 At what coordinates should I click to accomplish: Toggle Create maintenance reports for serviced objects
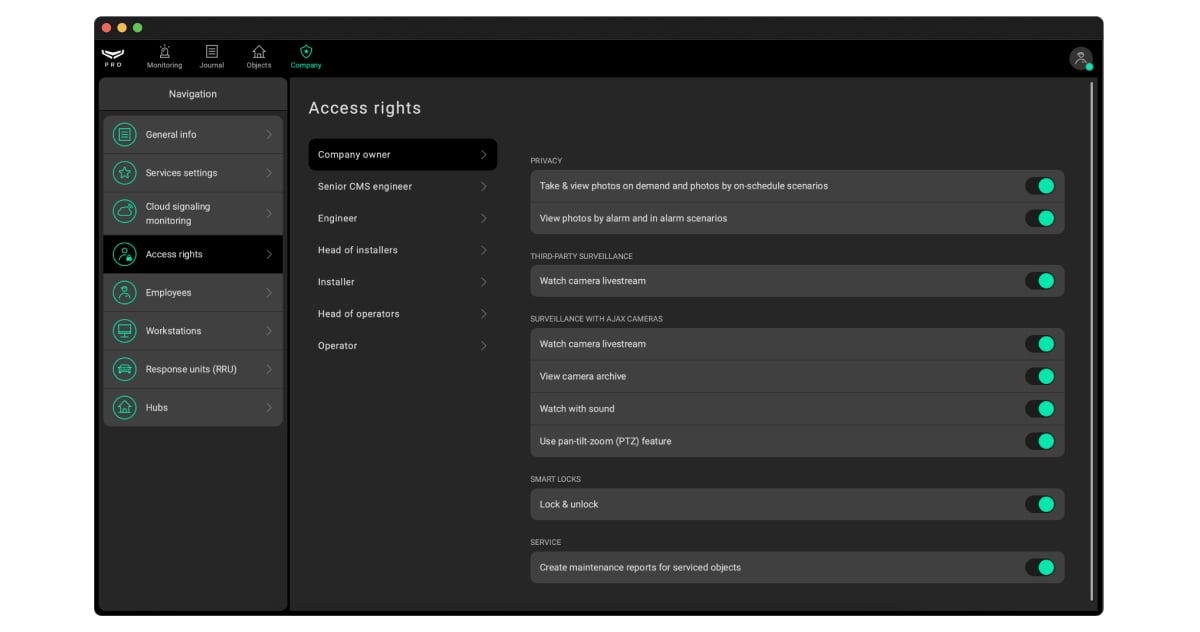click(1040, 567)
